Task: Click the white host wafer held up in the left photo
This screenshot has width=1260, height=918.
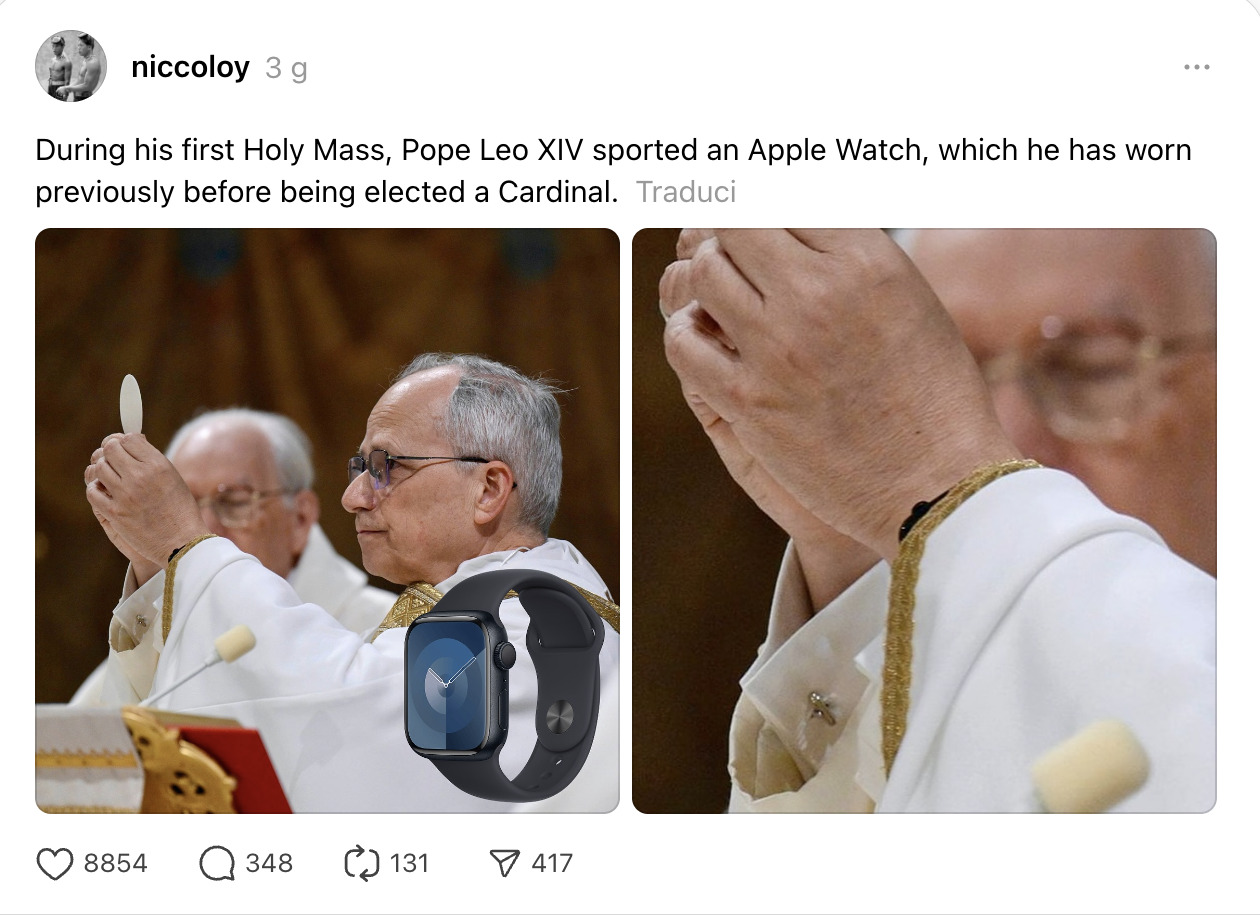Action: [131, 403]
